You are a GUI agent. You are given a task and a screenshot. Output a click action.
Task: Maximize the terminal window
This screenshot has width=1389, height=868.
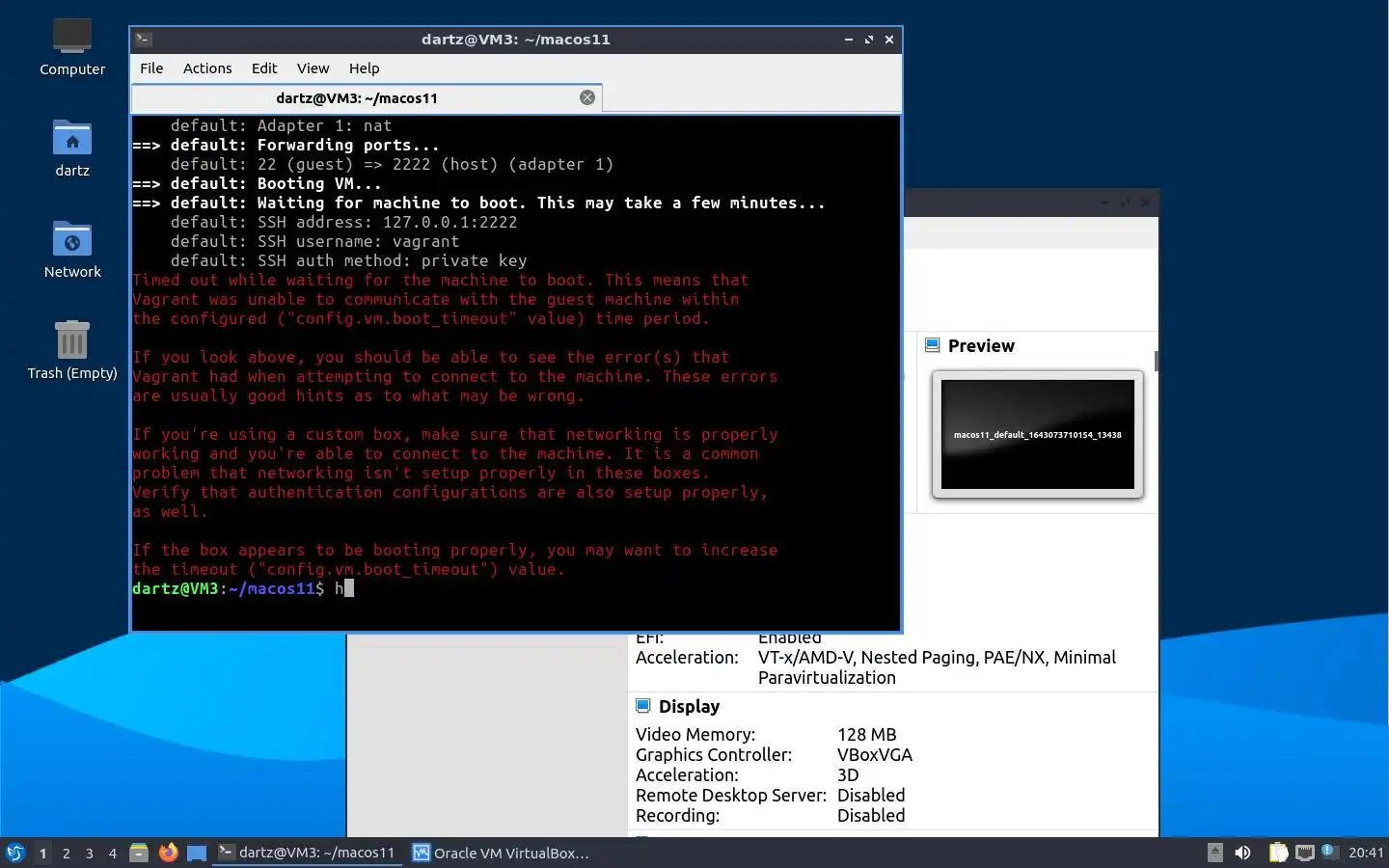pos(869,40)
